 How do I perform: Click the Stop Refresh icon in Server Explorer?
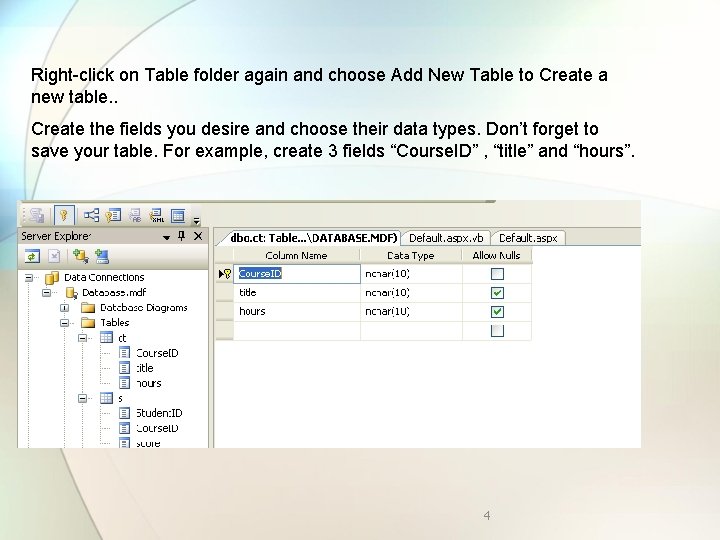[x=54, y=256]
